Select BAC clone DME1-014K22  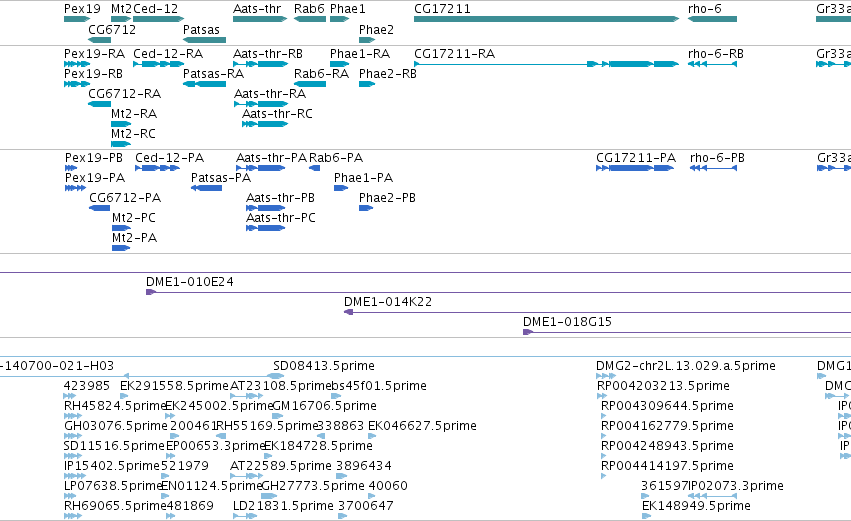(388, 302)
